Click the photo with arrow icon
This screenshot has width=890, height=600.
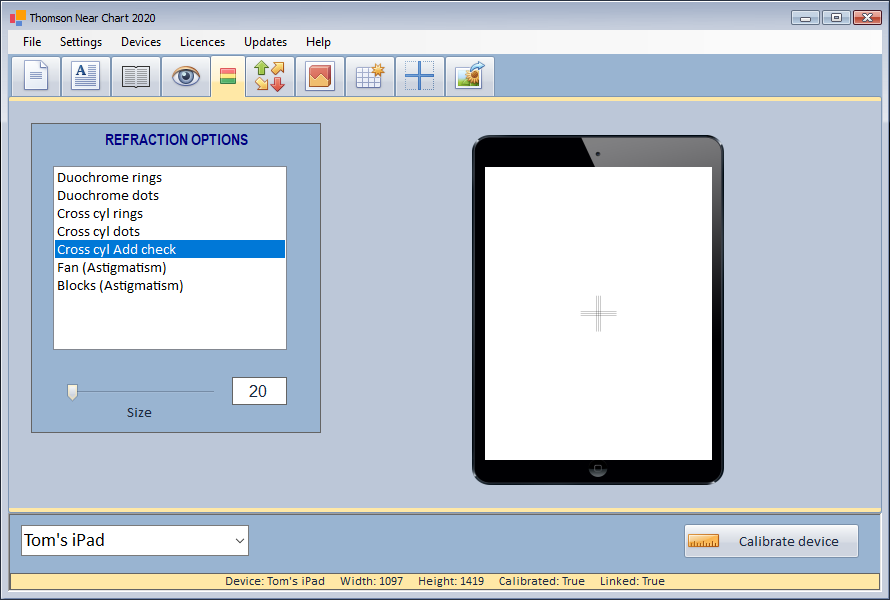click(469, 77)
